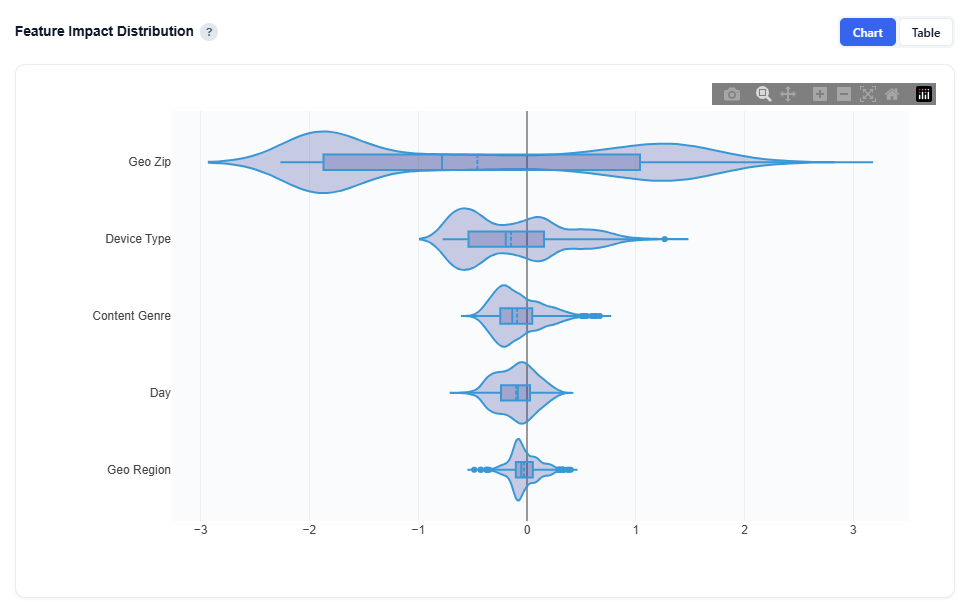
Task: Zoom in using the plus icon
Action: point(820,94)
